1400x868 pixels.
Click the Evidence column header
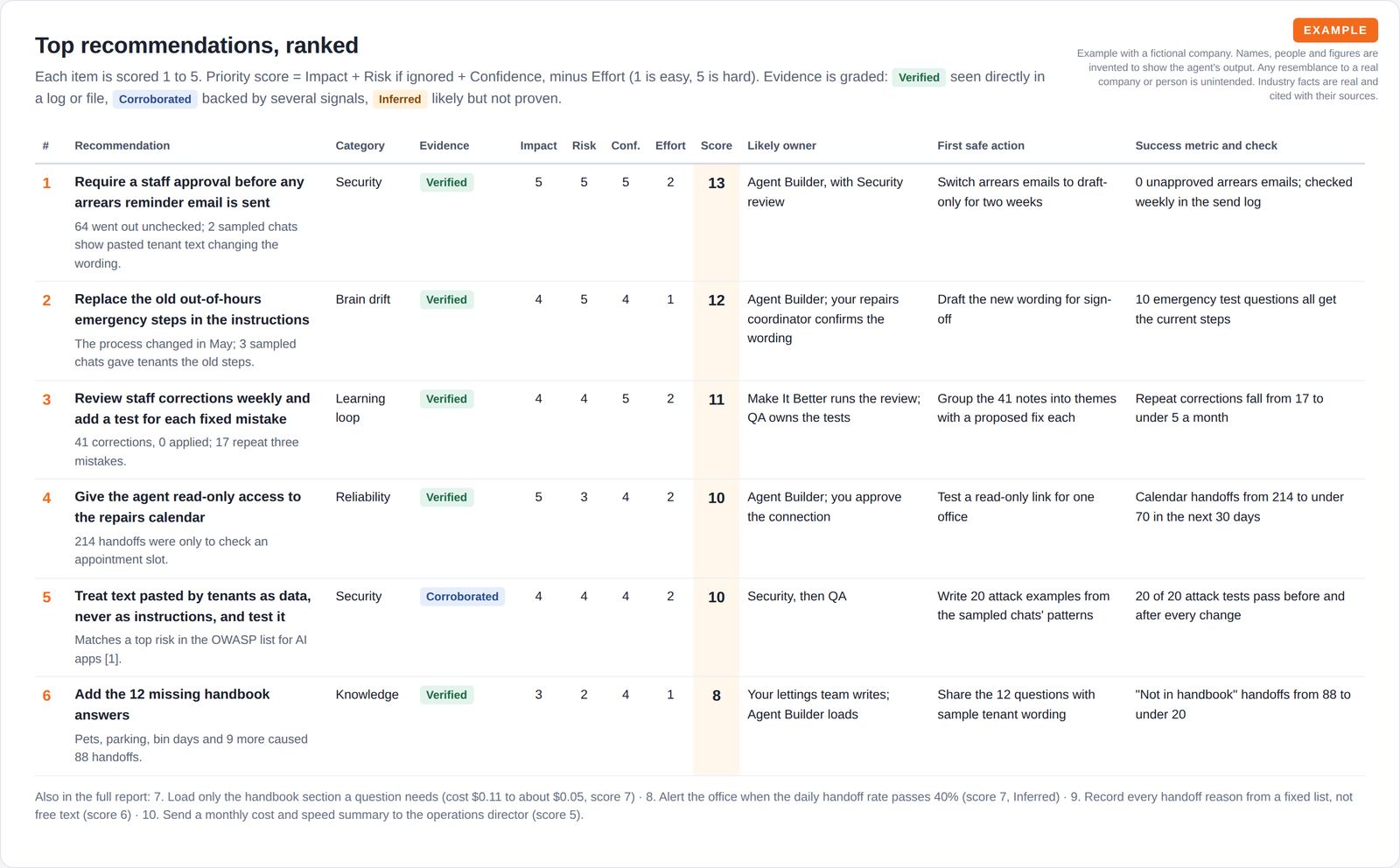coord(444,145)
